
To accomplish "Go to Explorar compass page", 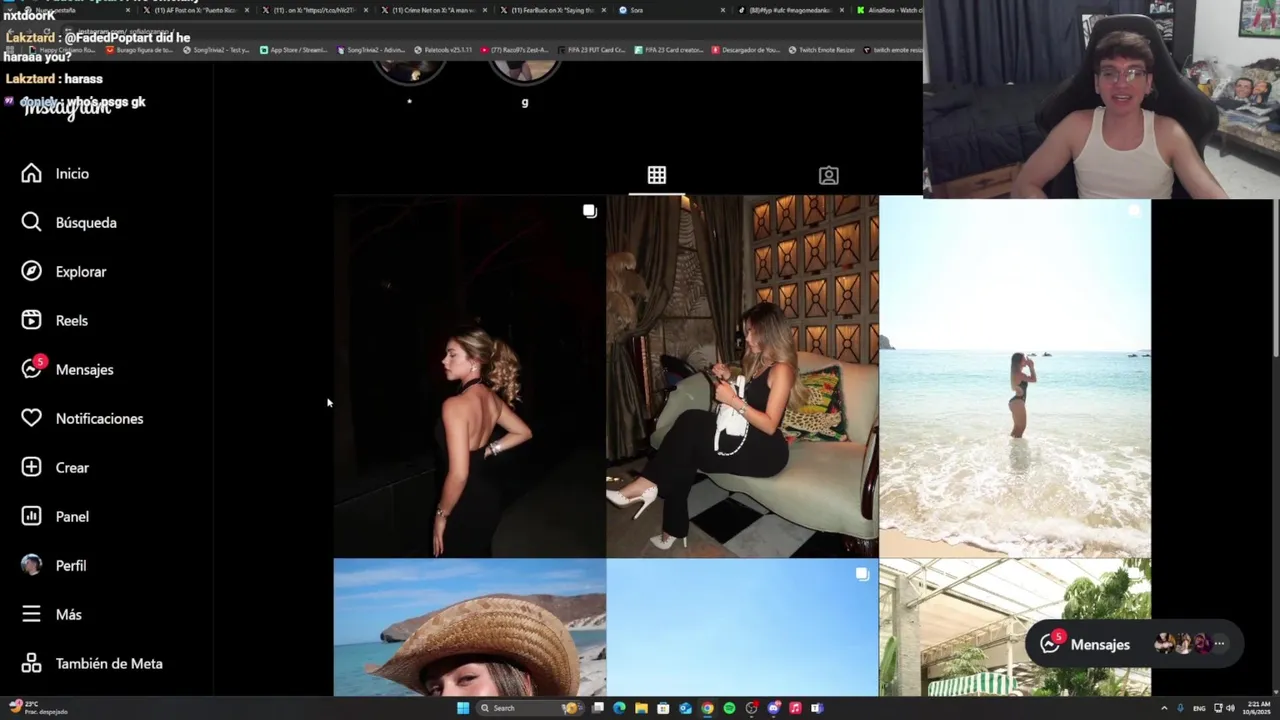I will pyautogui.click(x=64, y=272).
